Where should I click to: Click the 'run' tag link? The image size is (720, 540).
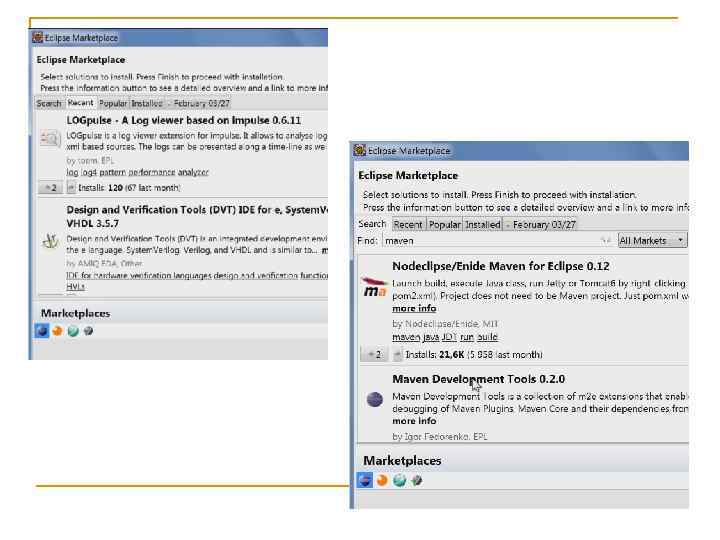click(467, 337)
